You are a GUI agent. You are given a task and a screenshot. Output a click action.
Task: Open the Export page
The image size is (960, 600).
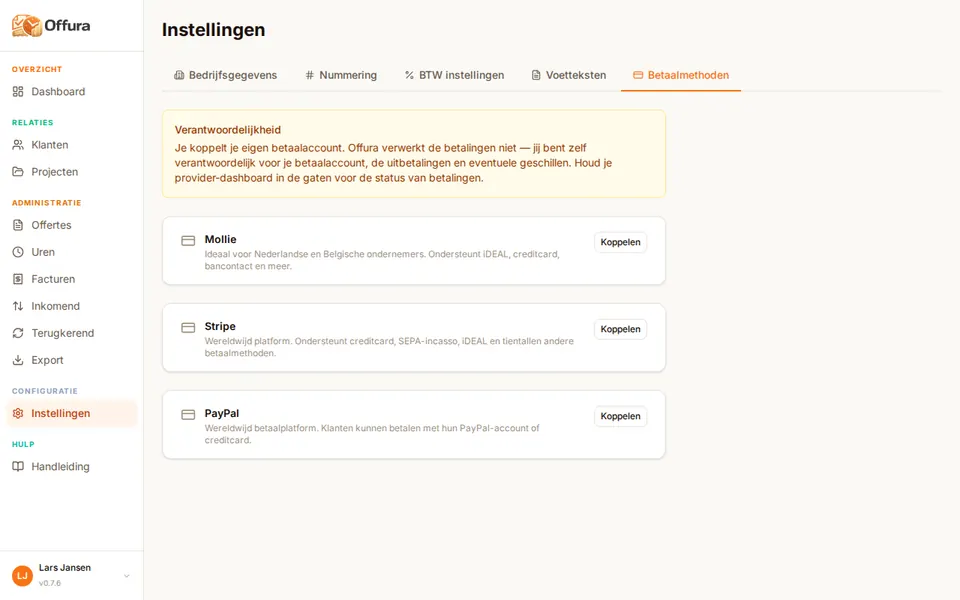coord(72,360)
